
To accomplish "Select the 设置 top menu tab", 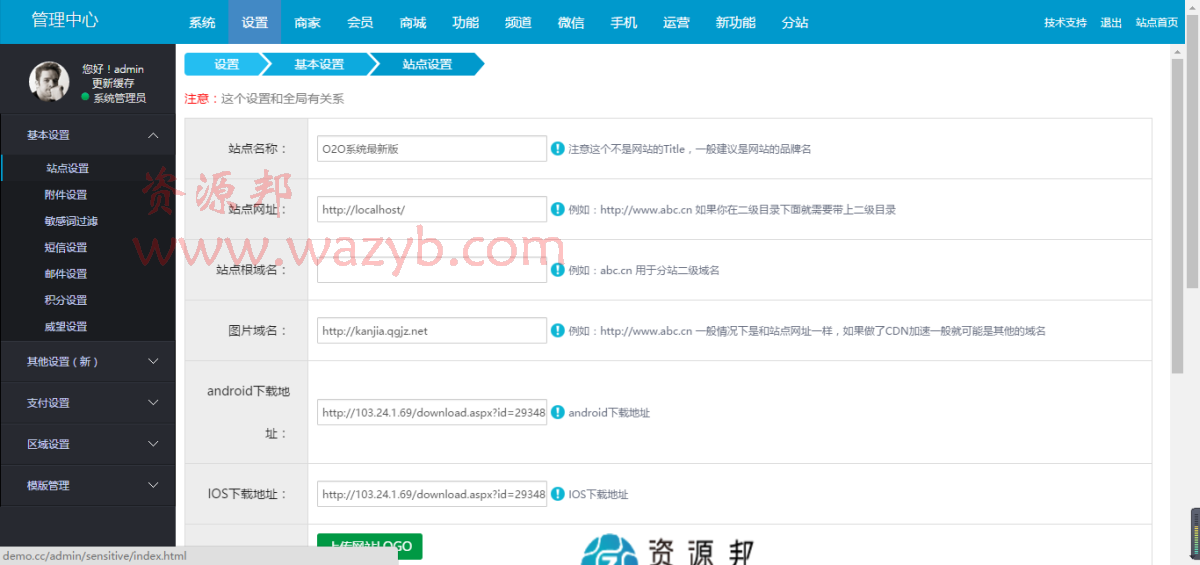I will coord(255,22).
